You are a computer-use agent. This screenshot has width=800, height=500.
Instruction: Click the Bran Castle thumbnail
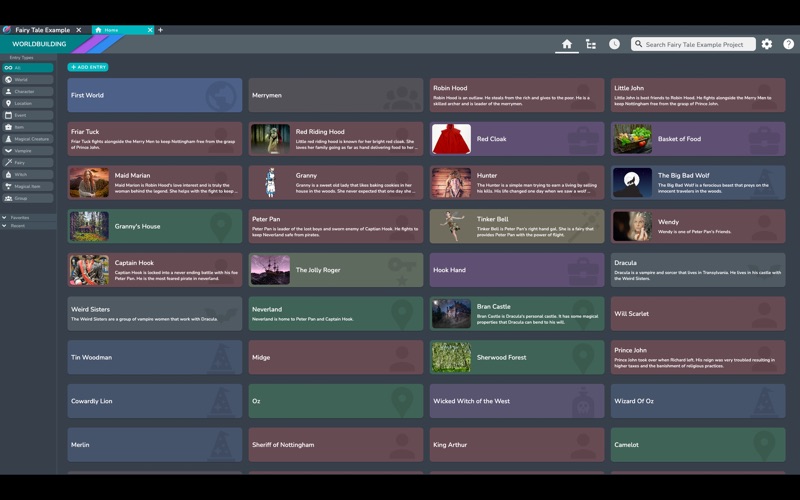452,314
